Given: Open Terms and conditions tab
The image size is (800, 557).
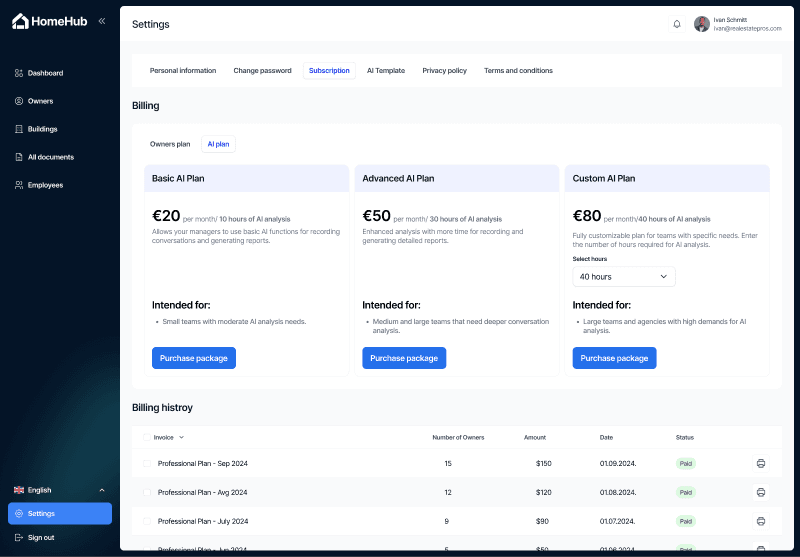Looking at the screenshot, I should click(518, 70).
